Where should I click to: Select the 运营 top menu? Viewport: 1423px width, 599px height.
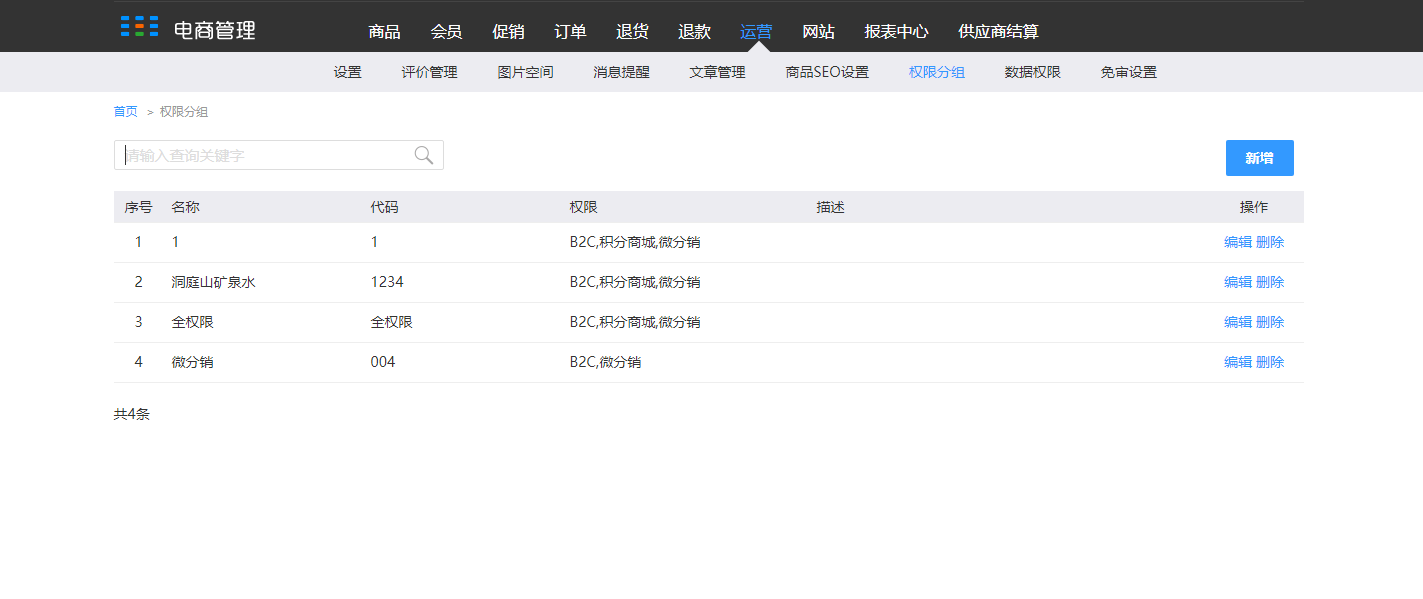click(757, 31)
